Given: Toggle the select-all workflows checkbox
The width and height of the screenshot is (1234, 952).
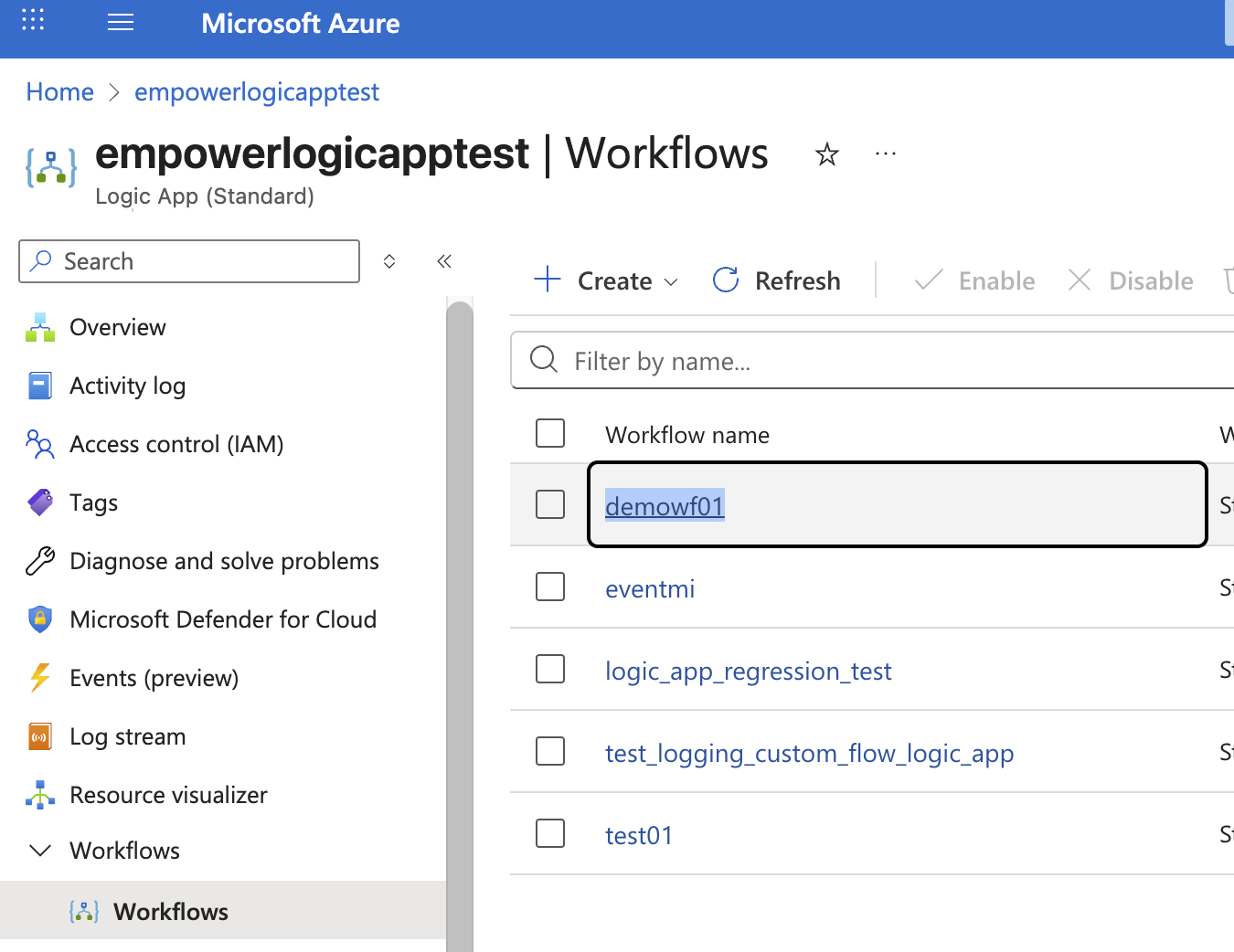Looking at the screenshot, I should 550,433.
